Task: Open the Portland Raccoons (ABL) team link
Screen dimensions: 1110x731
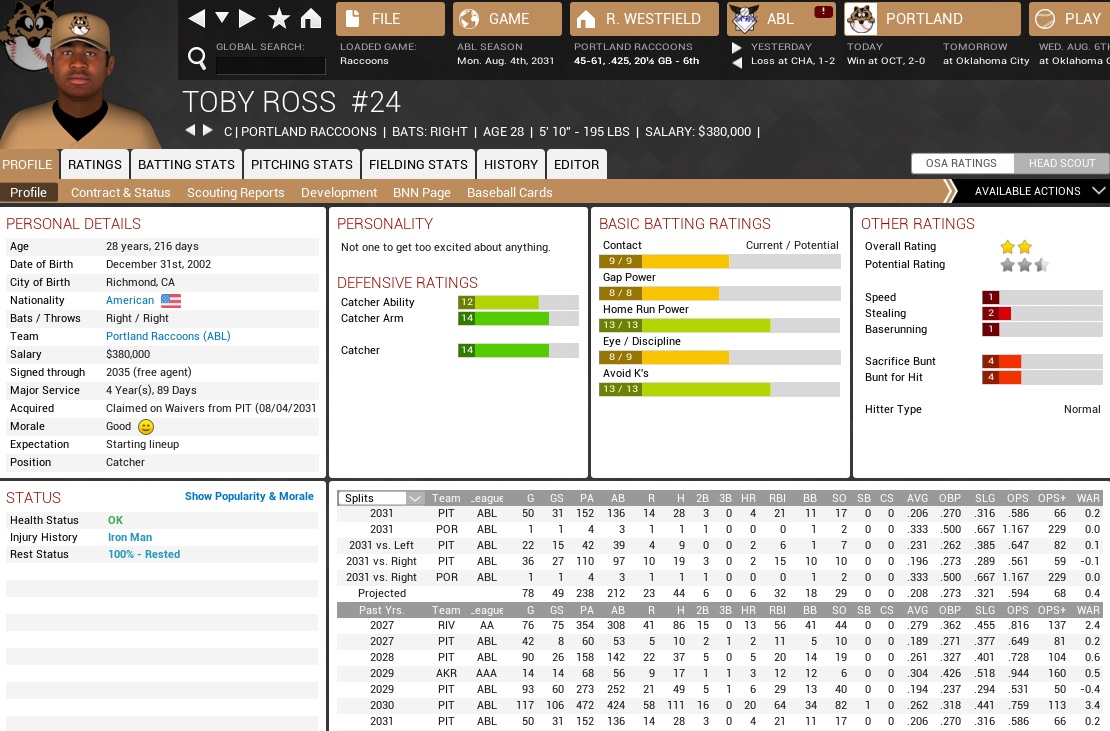Action: (168, 336)
